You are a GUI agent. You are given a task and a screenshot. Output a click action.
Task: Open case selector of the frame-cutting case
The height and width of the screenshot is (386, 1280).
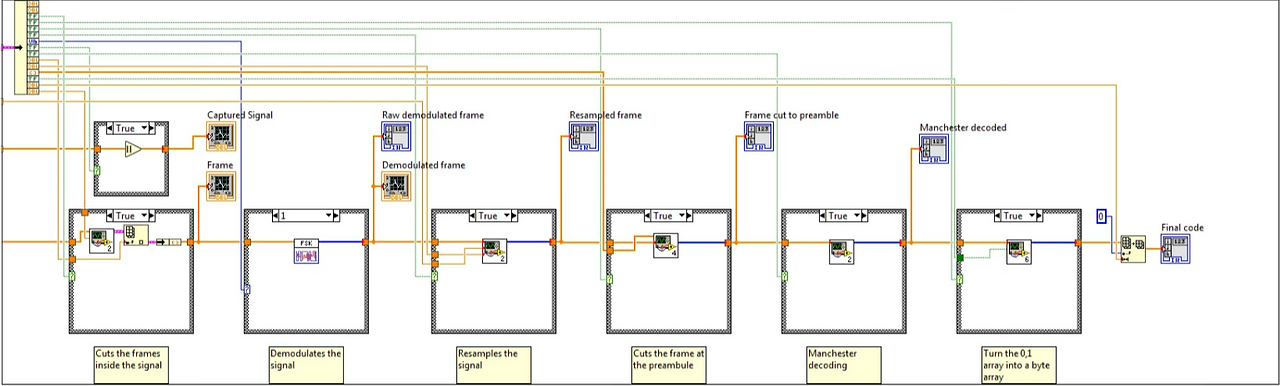132,216
